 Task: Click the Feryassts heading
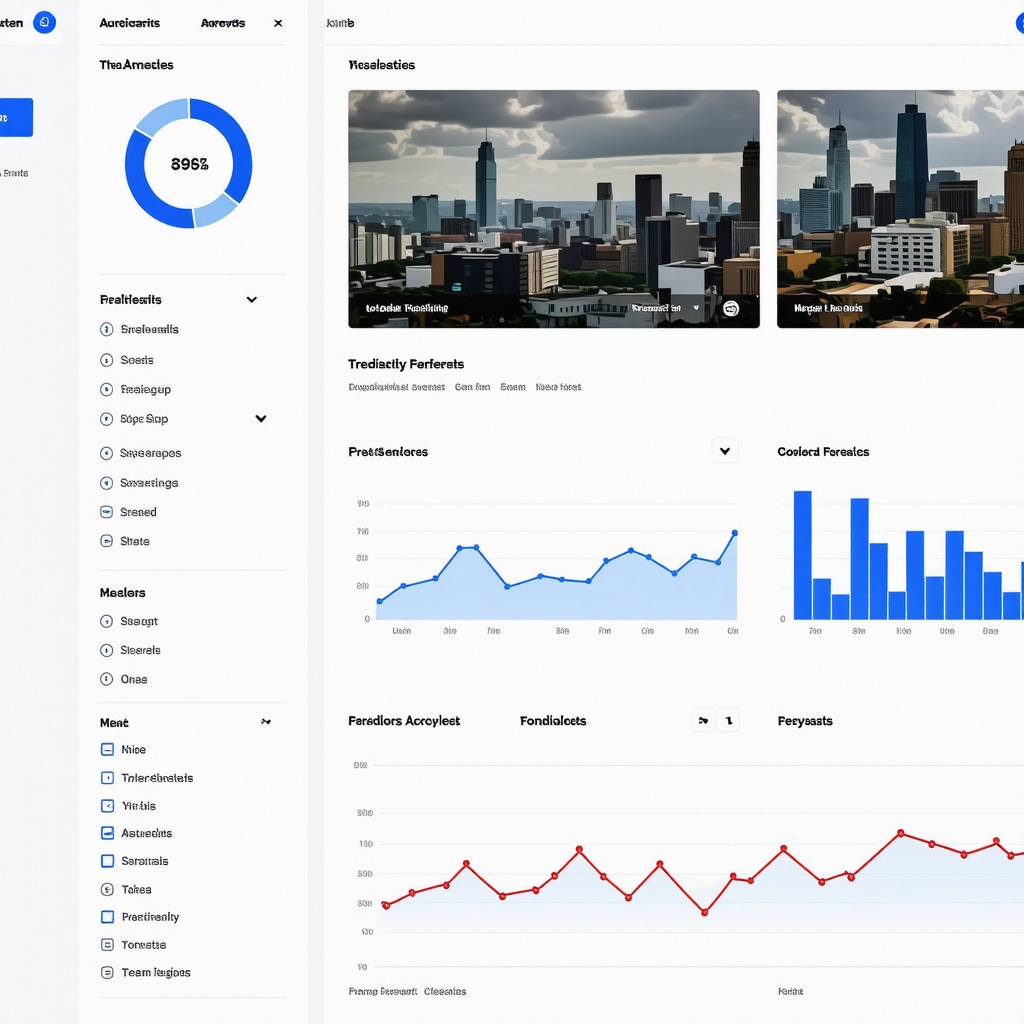(x=805, y=721)
